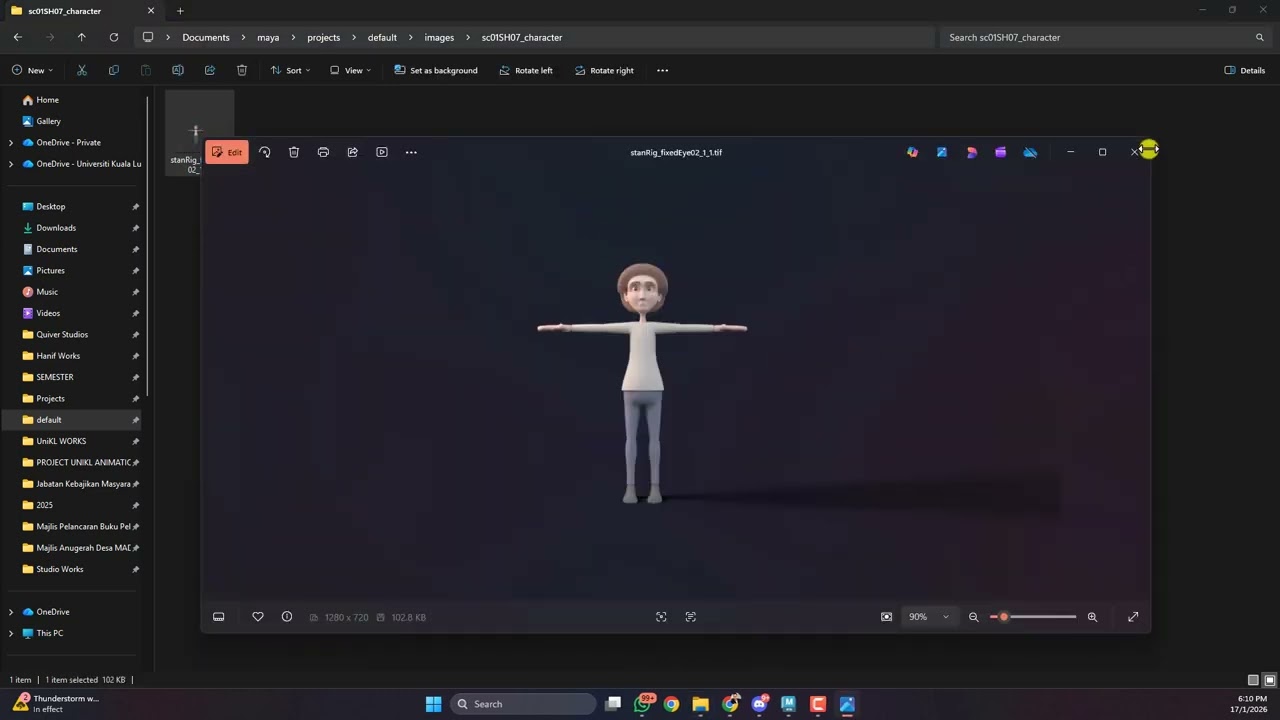Enter full screen in Photos viewer

click(1133, 617)
